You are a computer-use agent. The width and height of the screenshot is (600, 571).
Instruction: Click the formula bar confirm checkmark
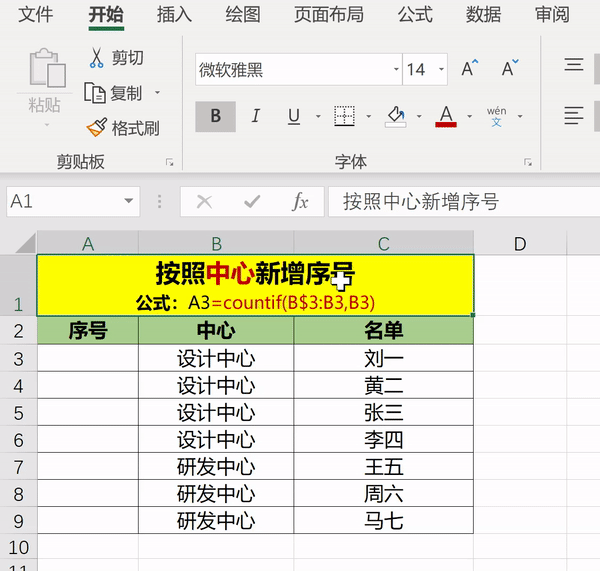252,201
